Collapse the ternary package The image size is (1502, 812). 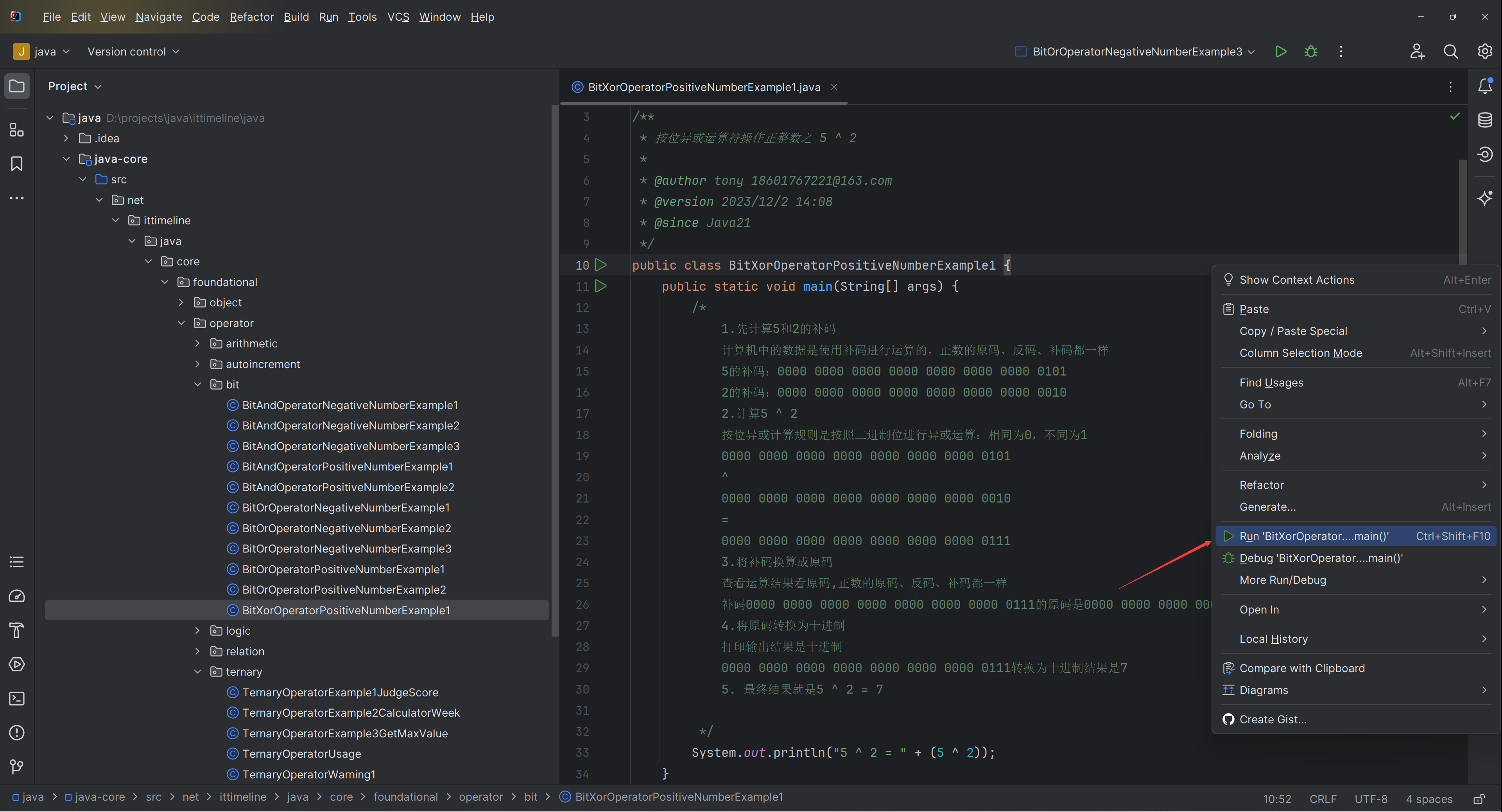click(198, 671)
